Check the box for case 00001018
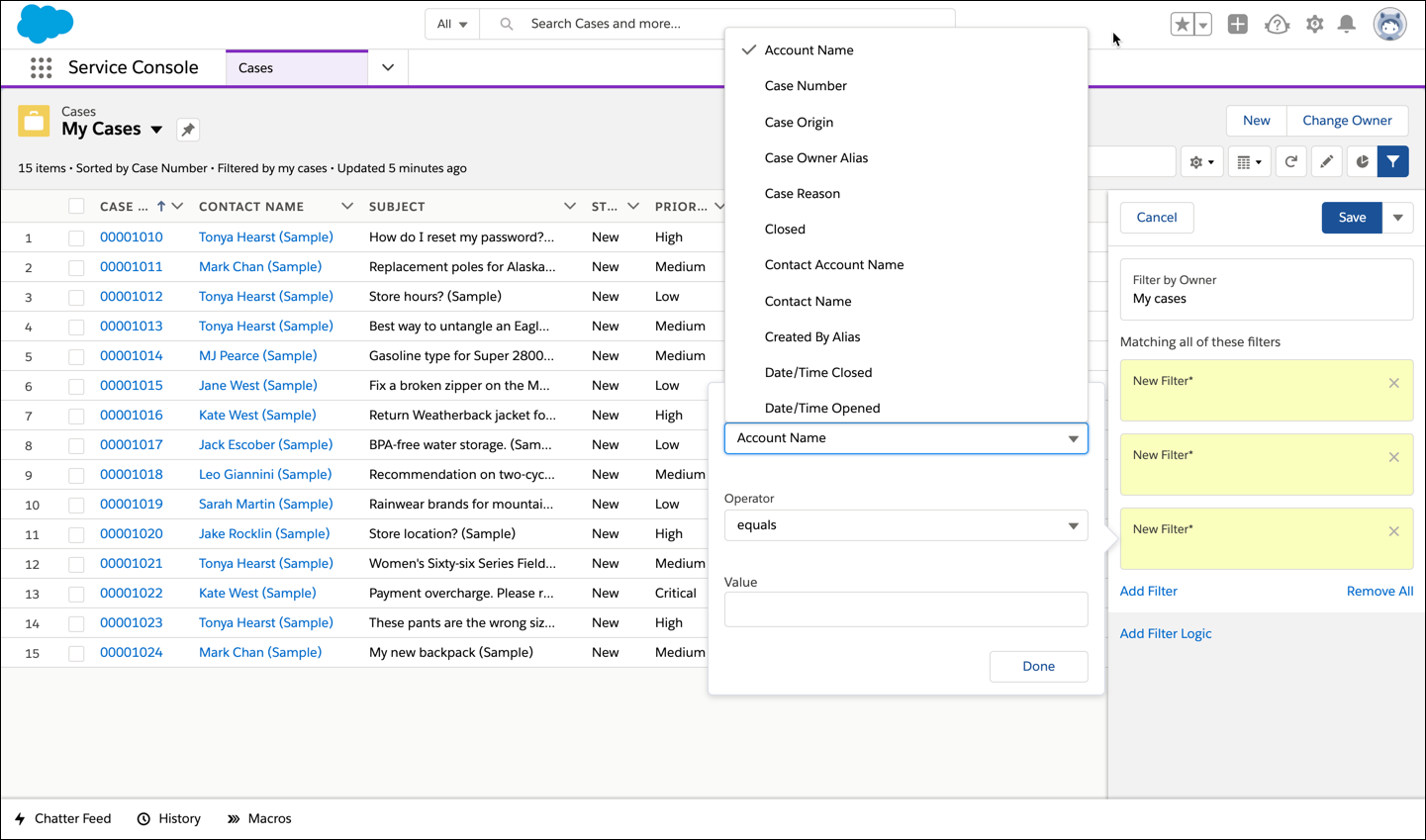 pos(76,475)
